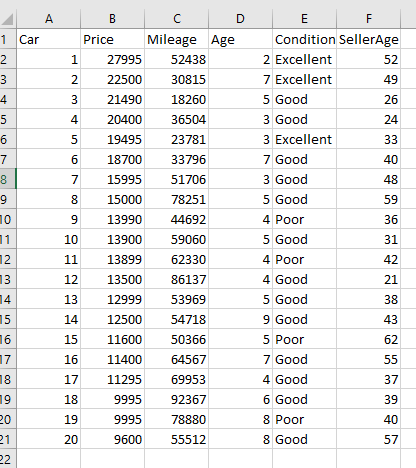The height and width of the screenshot is (468, 416).
Task: Select SellerAge cell 24
Action: pos(369,119)
